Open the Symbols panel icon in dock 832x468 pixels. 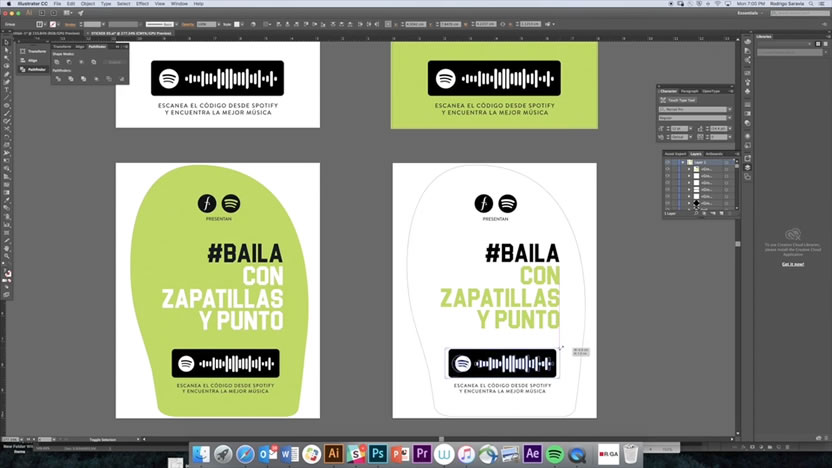coord(748,91)
